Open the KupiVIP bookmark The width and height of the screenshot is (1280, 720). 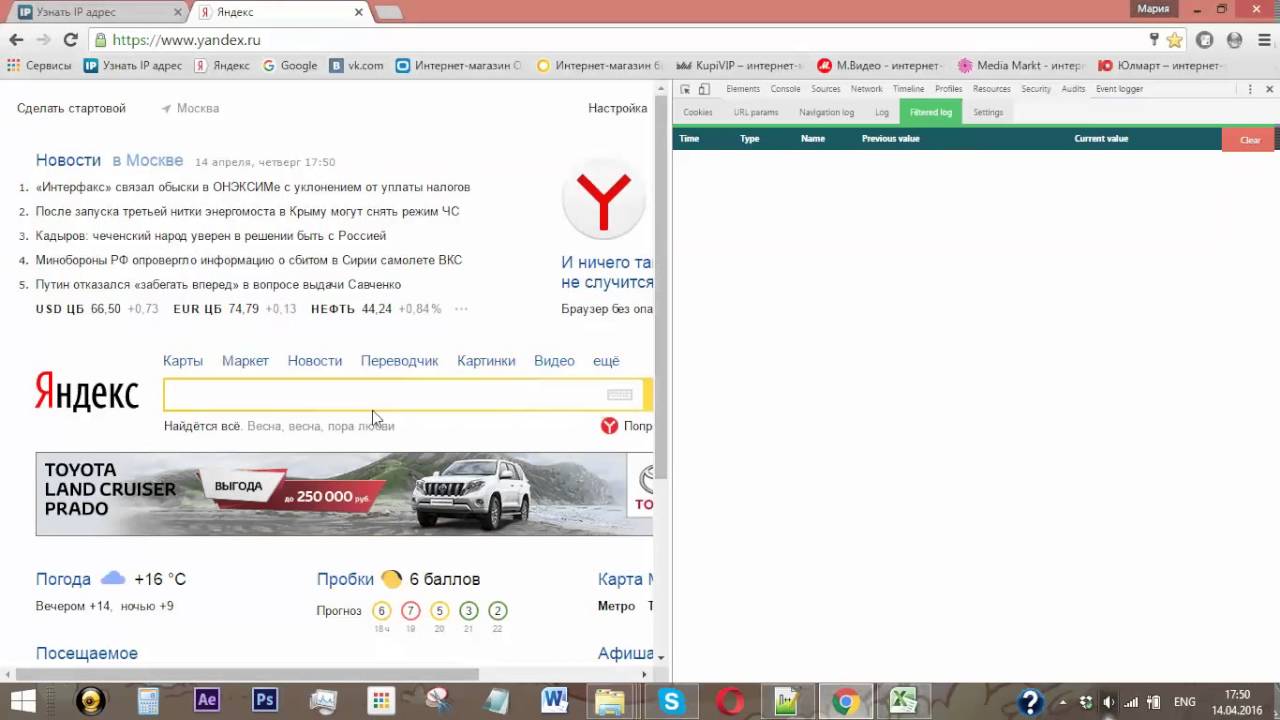(x=740, y=66)
